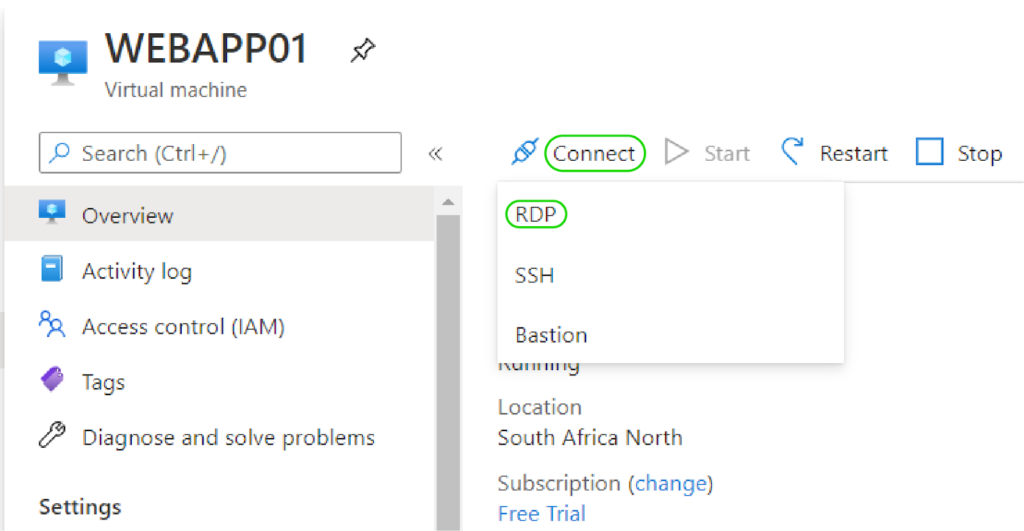
Task: Click the WEBAPP01 virtual machine icon
Action: 63,63
